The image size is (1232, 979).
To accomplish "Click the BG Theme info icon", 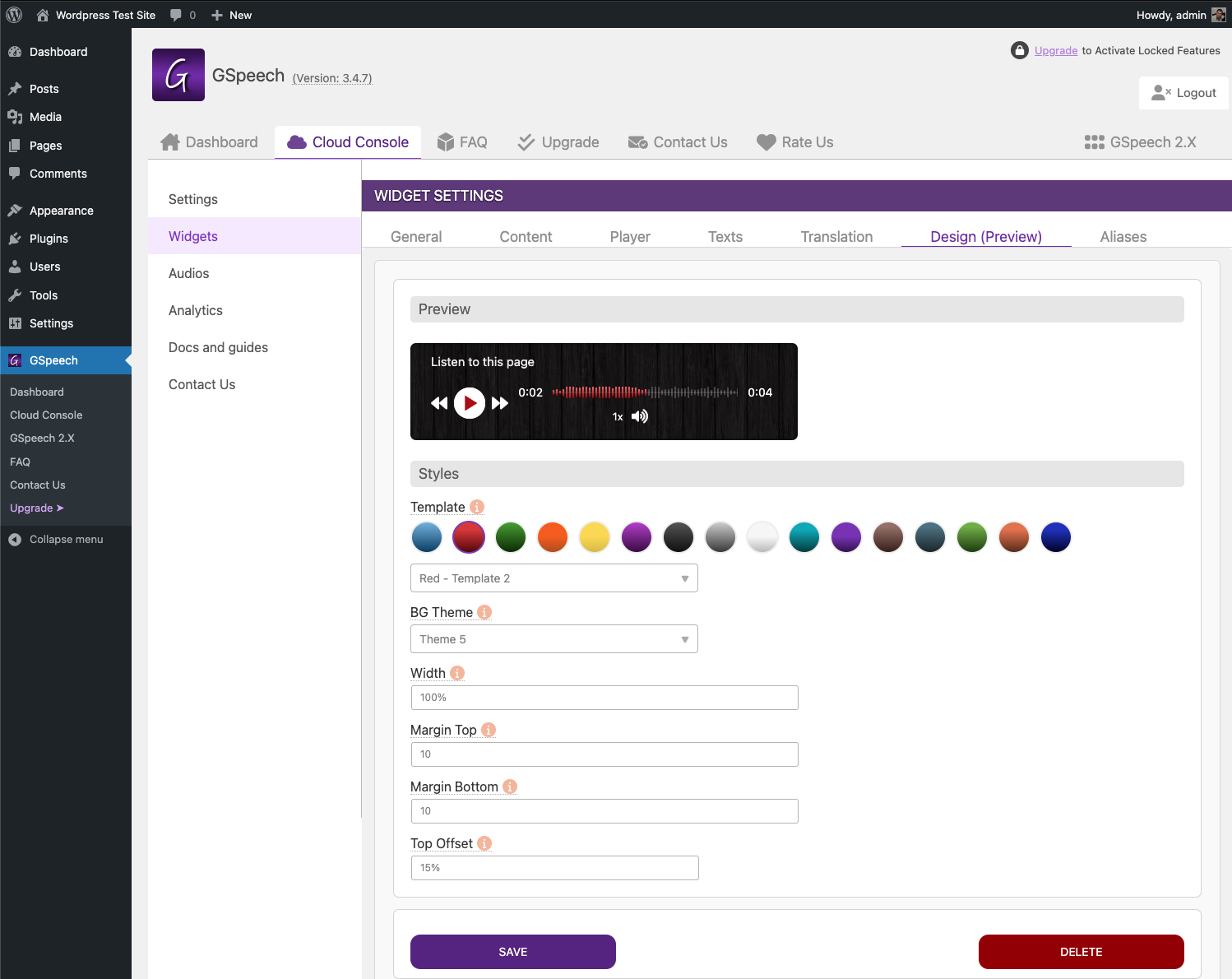I will 484,612.
